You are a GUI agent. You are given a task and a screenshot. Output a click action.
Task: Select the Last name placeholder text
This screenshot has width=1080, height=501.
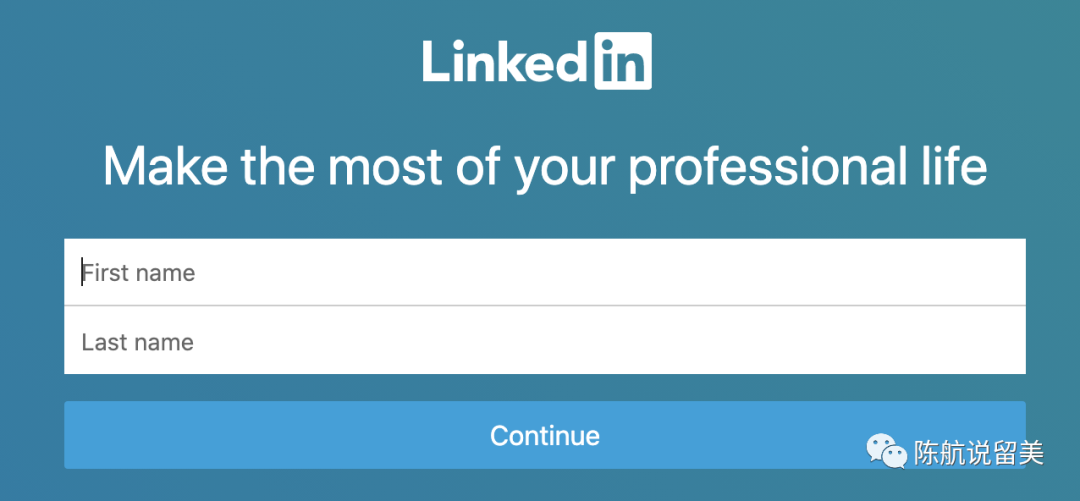pos(138,342)
